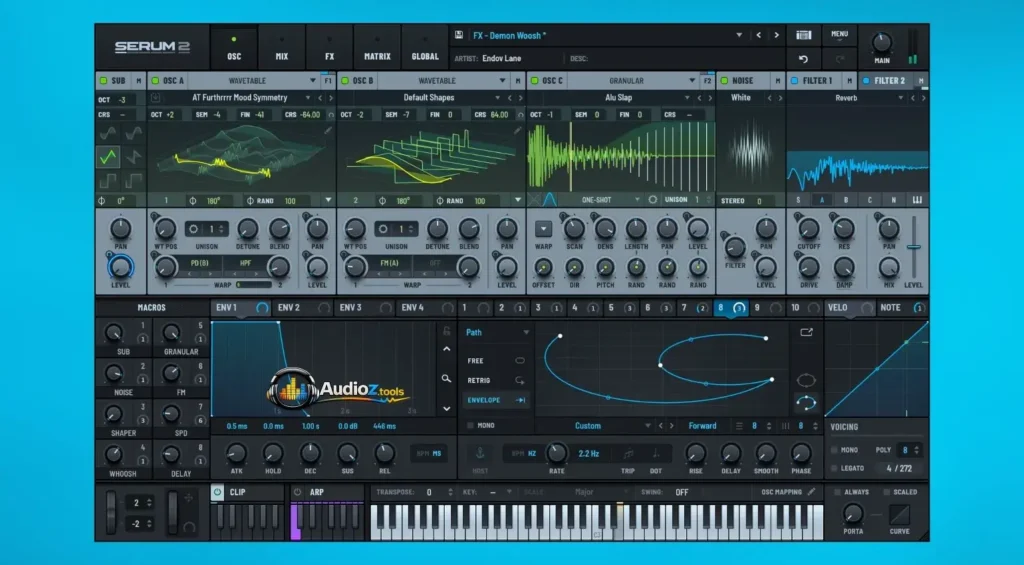Toggle the FILTER 1 enable switch
Image resolution: width=1024 pixels, height=565 pixels.
coord(795,80)
